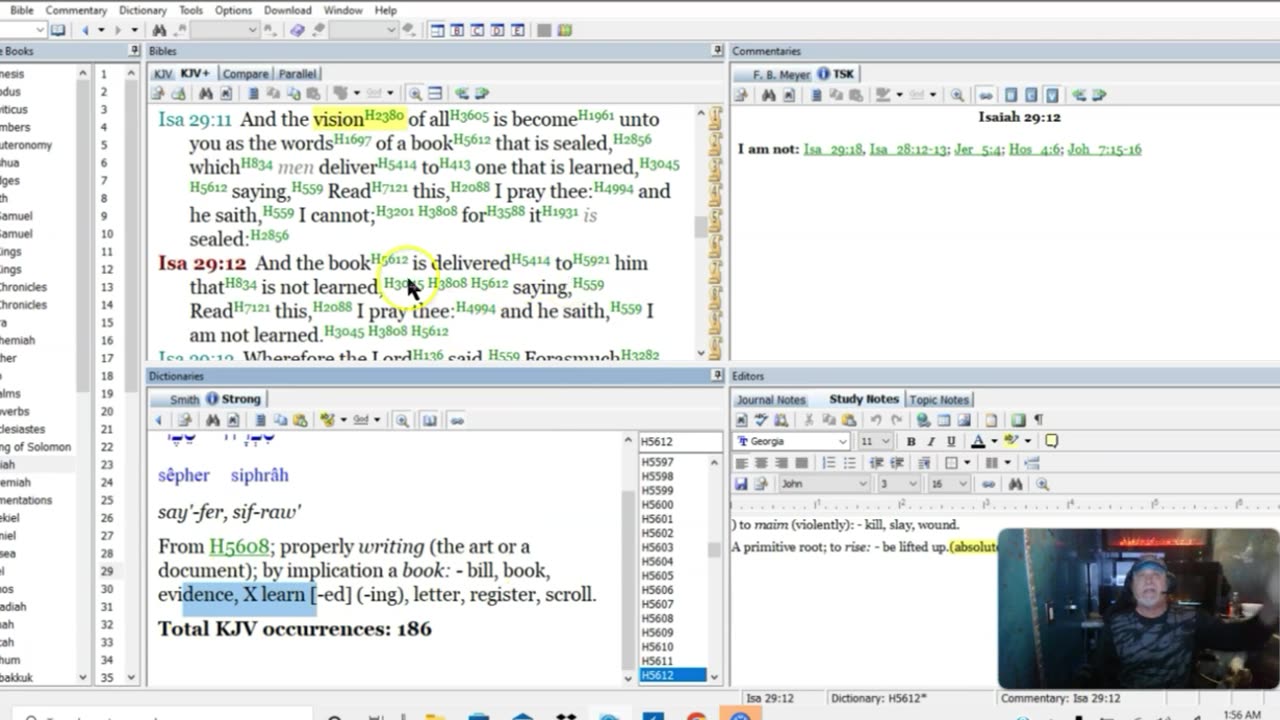
Task: Click the back navigation arrow in the main toolbar
Action: [85, 31]
